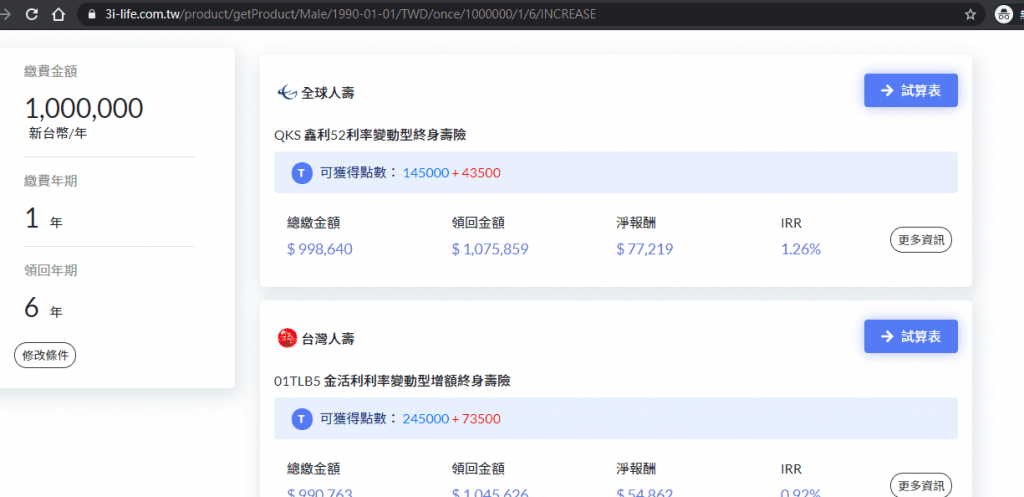Click the 繳費年期 label in sidebar
This screenshot has height=497, width=1024.
click(x=50, y=181)
